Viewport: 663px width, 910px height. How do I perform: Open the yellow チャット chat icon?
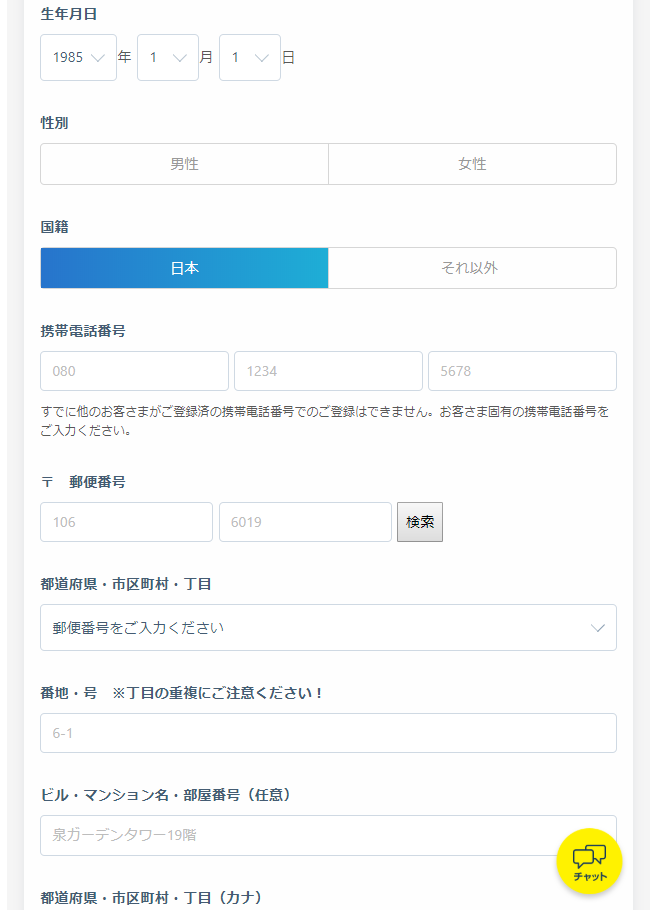click(589, 860)
